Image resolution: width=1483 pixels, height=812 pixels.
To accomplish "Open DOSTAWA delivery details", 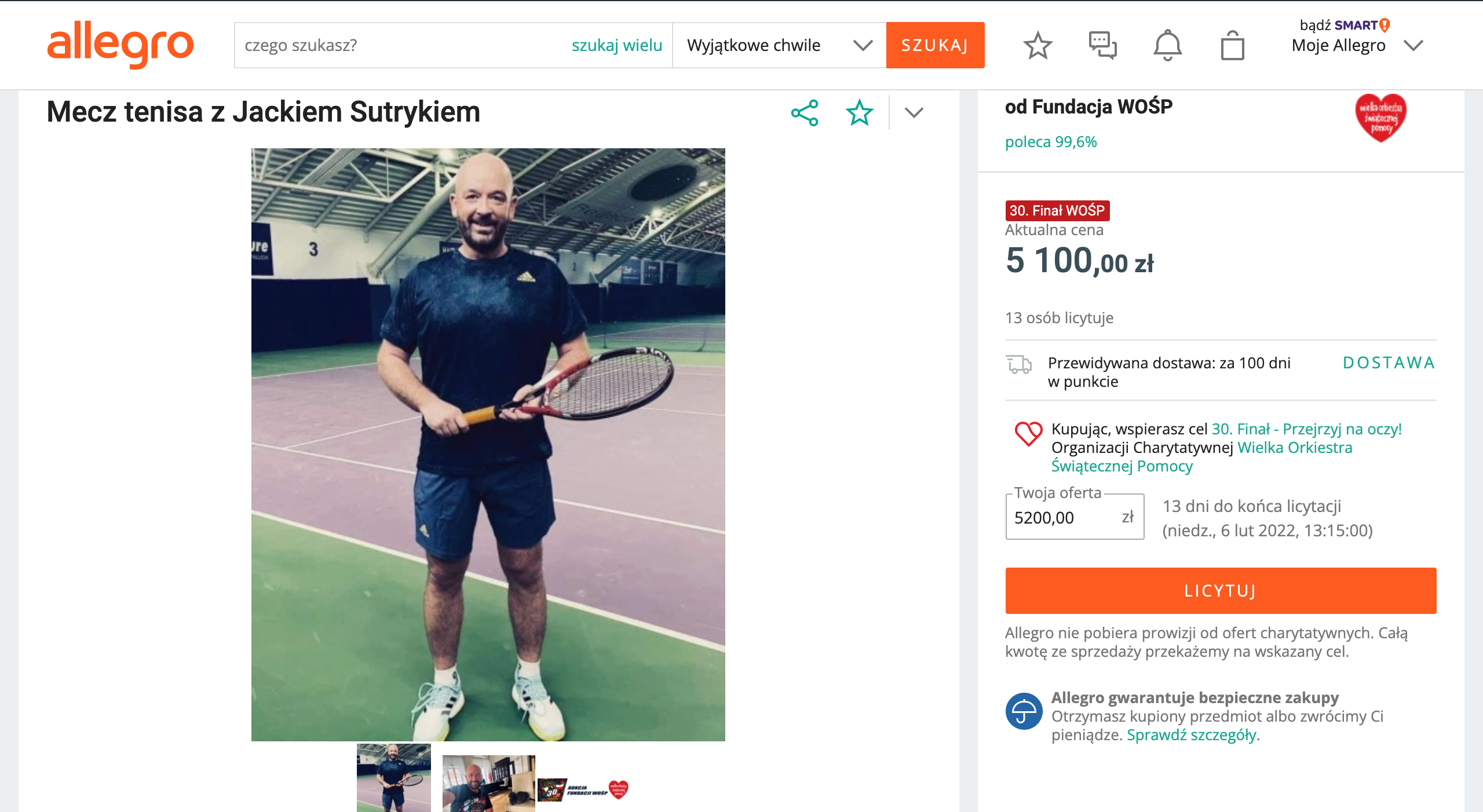I will click(1389, 363).
